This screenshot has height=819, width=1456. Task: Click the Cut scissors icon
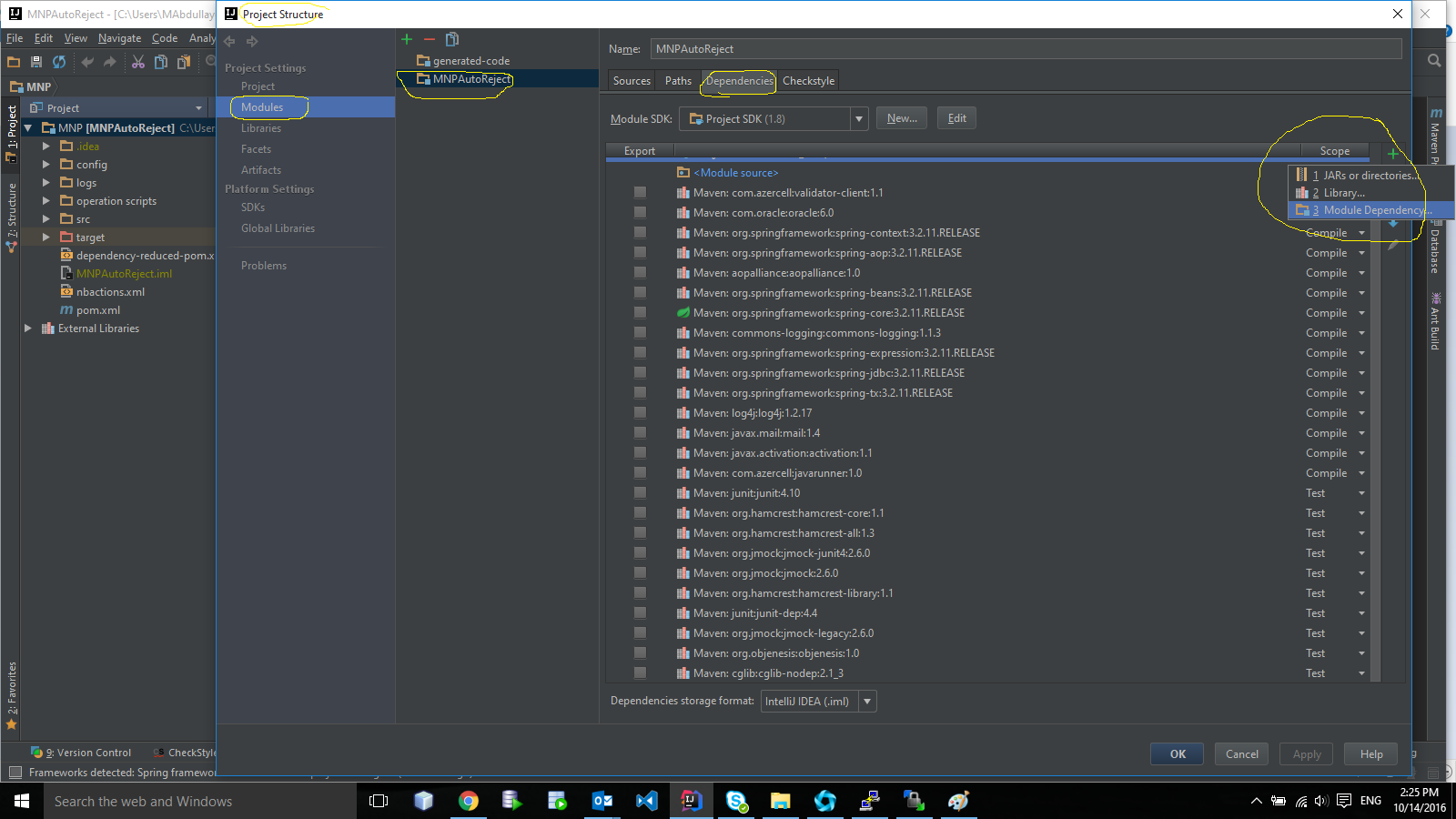138,62
